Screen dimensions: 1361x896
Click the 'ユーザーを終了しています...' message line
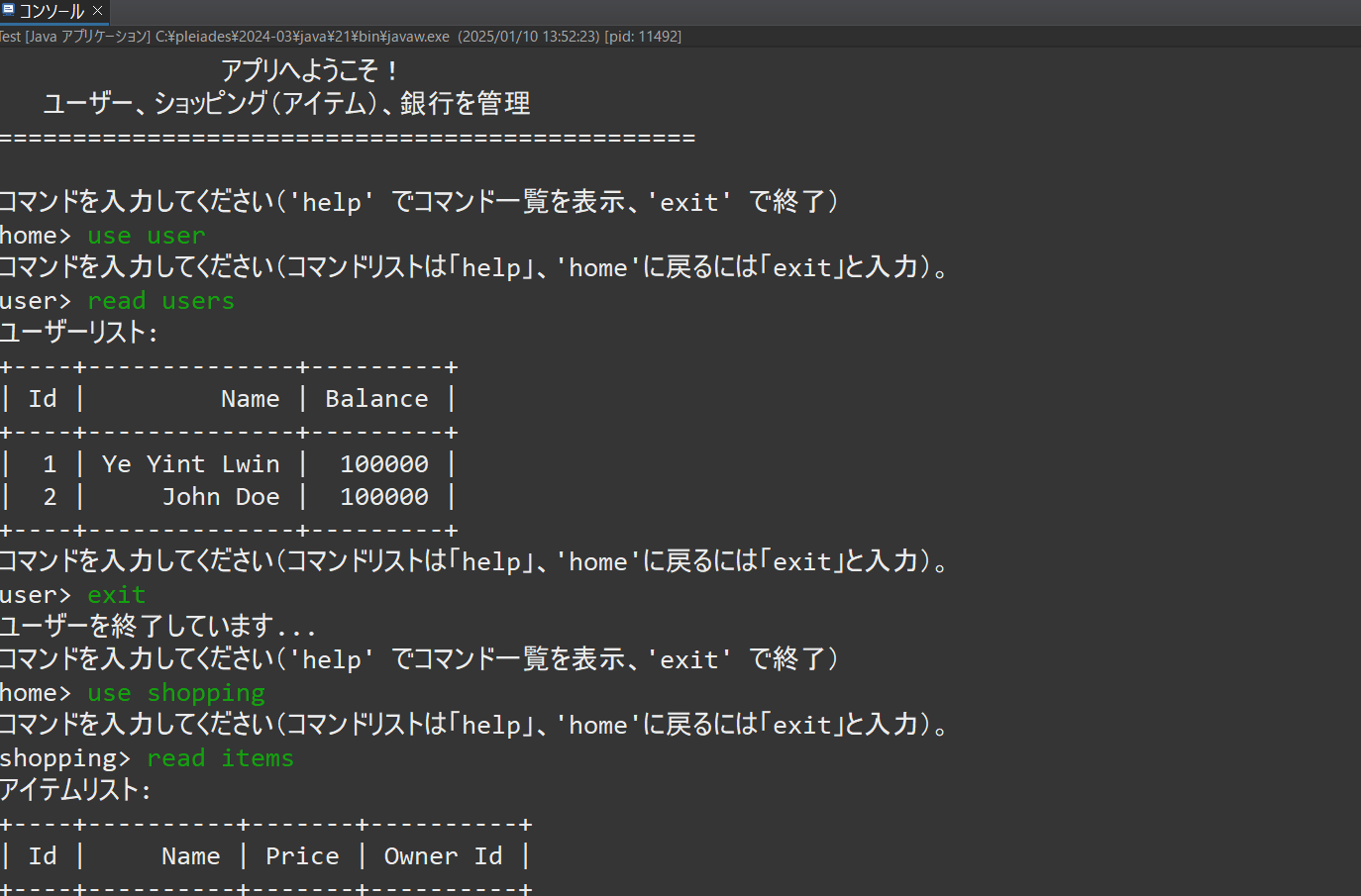[157, 627]
